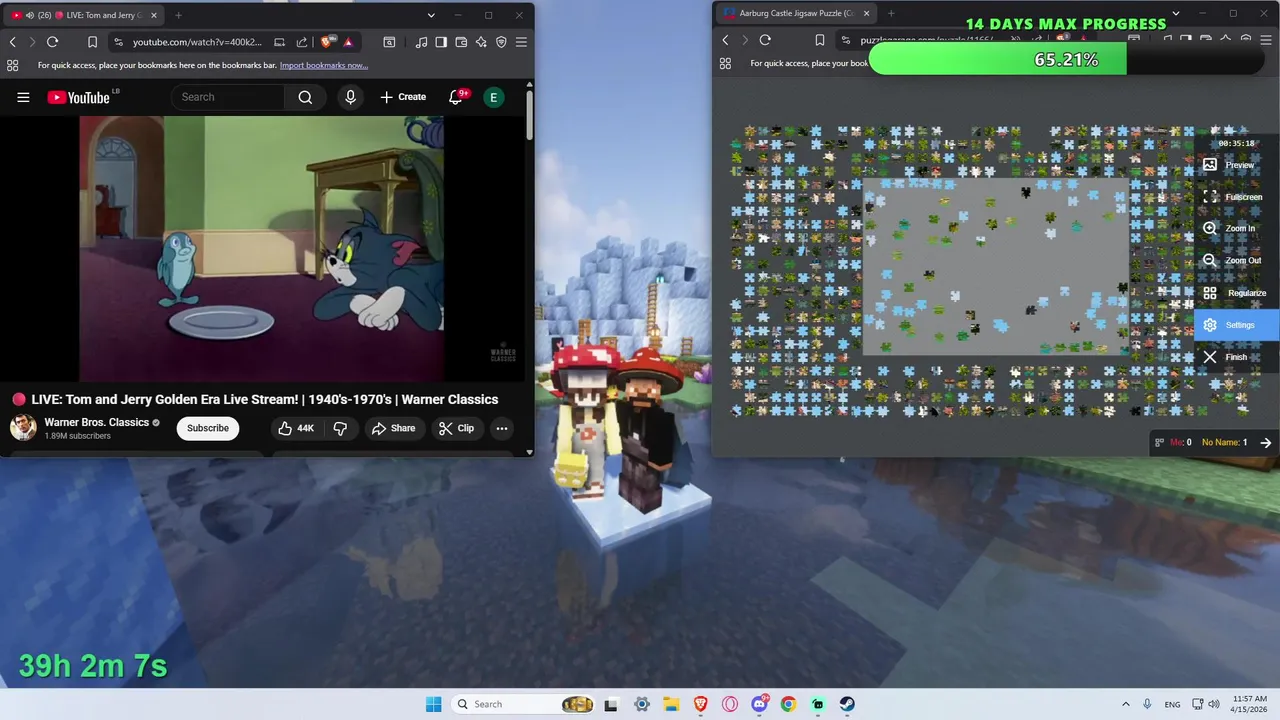Open YouTube notifications bell
Image resolution: width=1280 pixels, height=720 pixels.
point(456,97)
